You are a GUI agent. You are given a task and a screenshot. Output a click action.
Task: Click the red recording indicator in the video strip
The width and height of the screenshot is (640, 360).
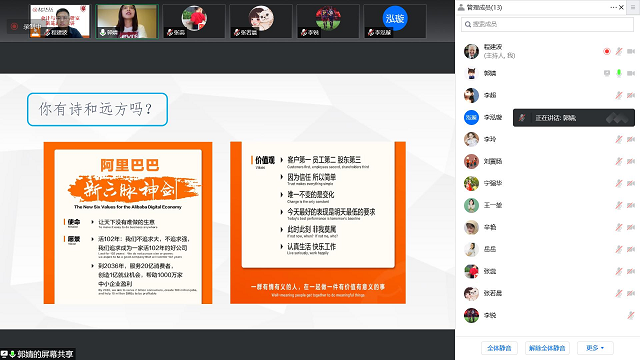[x=14, y=27]
